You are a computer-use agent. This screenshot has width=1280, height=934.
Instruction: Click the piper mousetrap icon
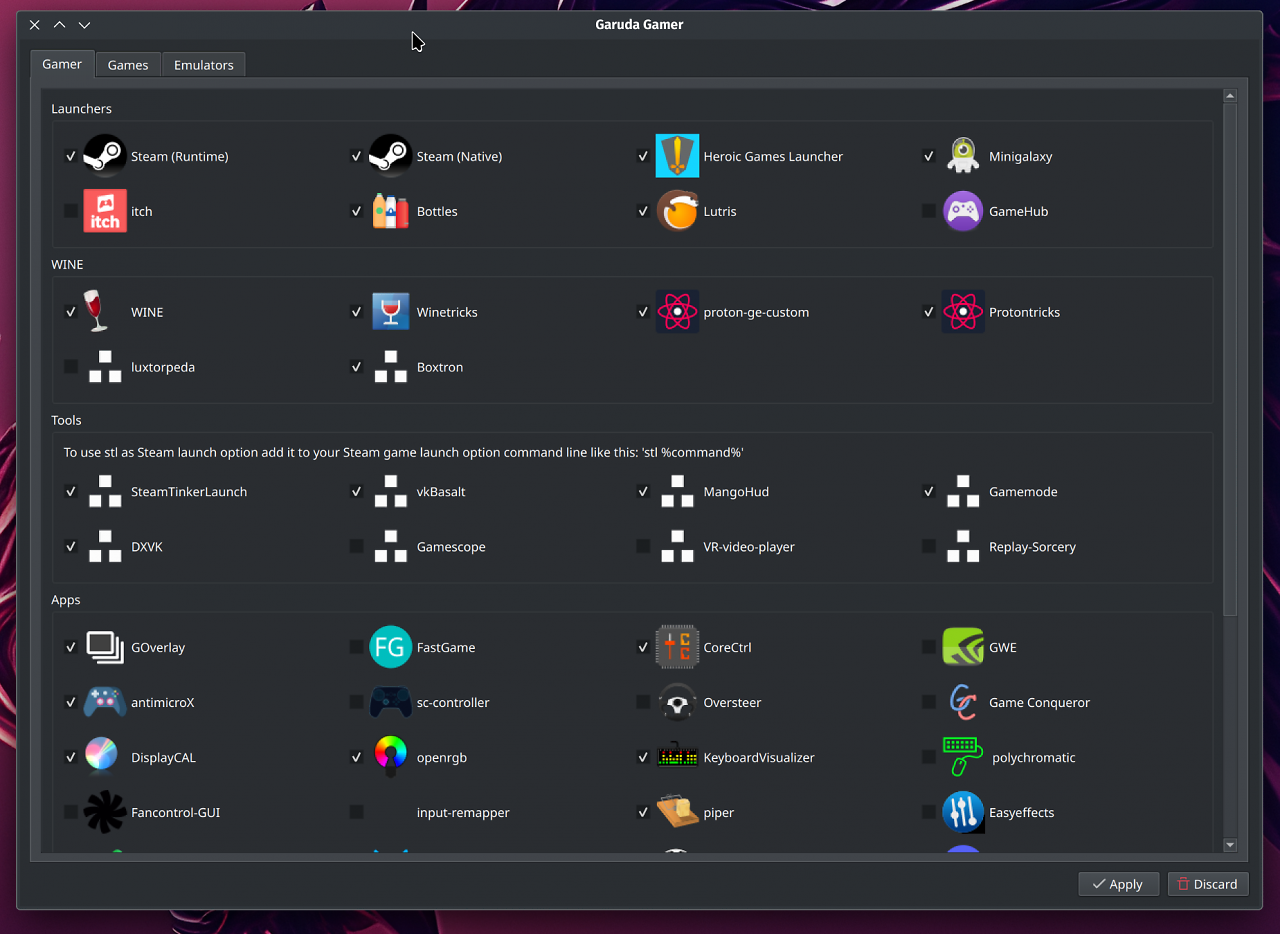coord(677,812)
